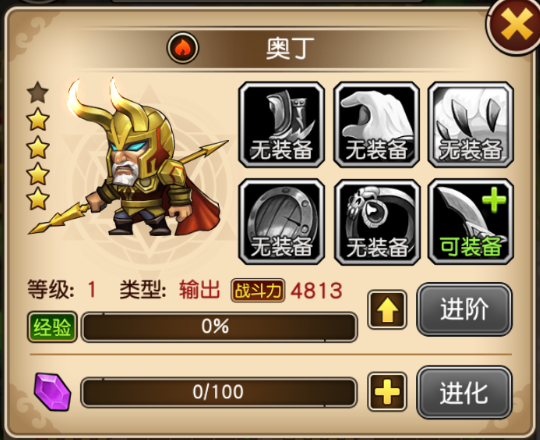Click Odin's hero portrait
Image resolution: width=540 pixels, height=440 pixels.
coord(131,158)
